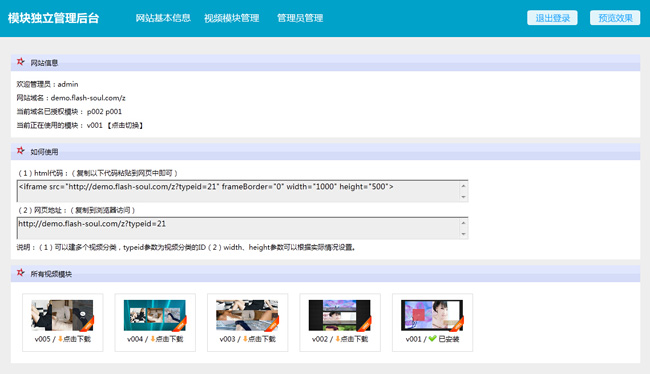Click the 已安装 label under v001

point(449,339)
